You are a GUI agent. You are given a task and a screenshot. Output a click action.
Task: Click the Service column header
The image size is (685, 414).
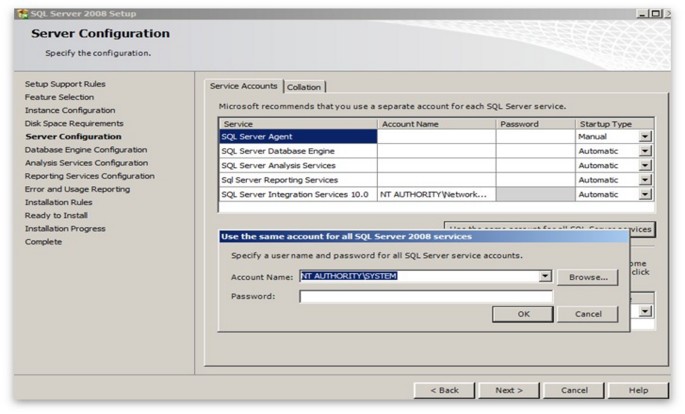[298, 124]
